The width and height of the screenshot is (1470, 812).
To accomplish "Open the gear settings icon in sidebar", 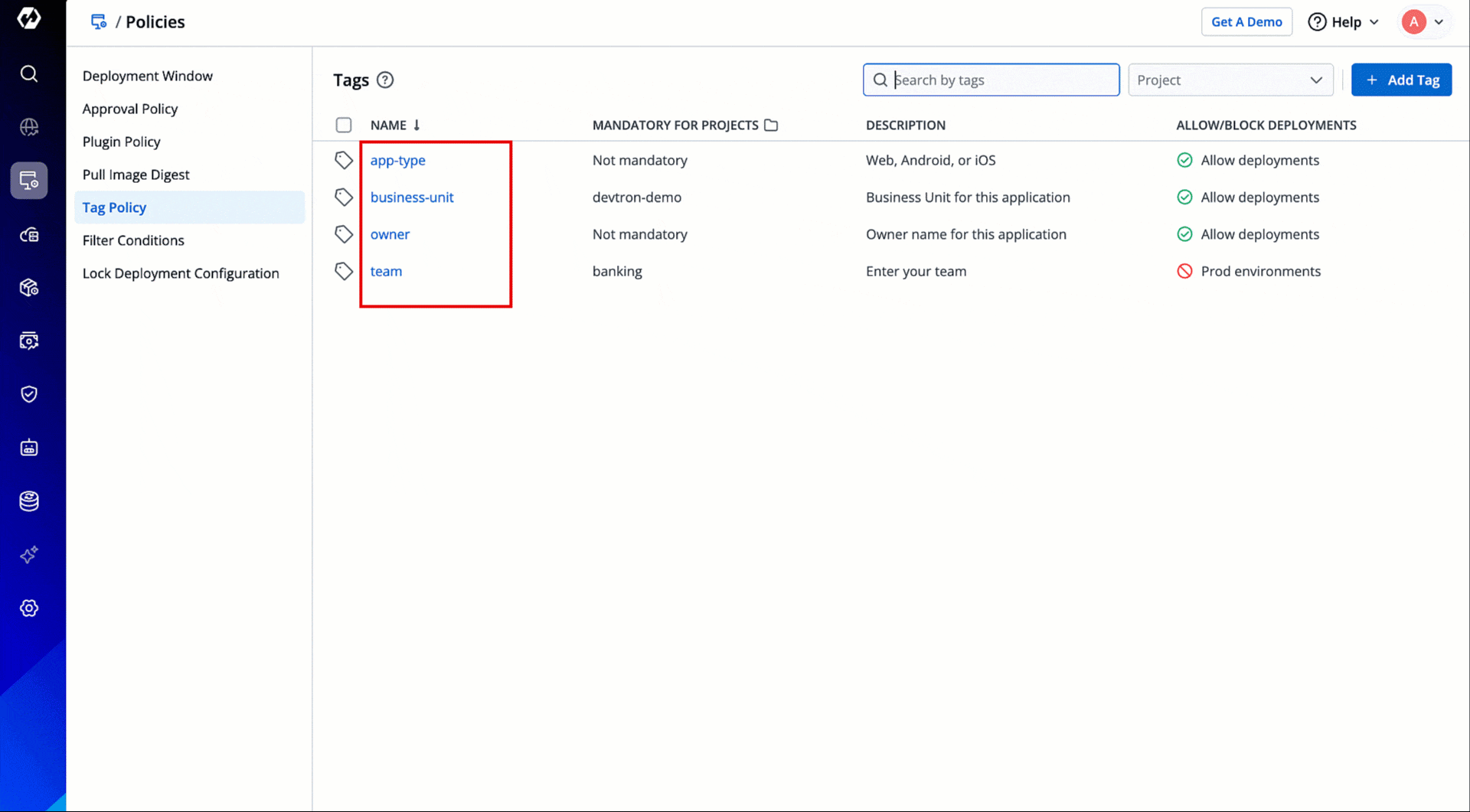I will point(29,608).
